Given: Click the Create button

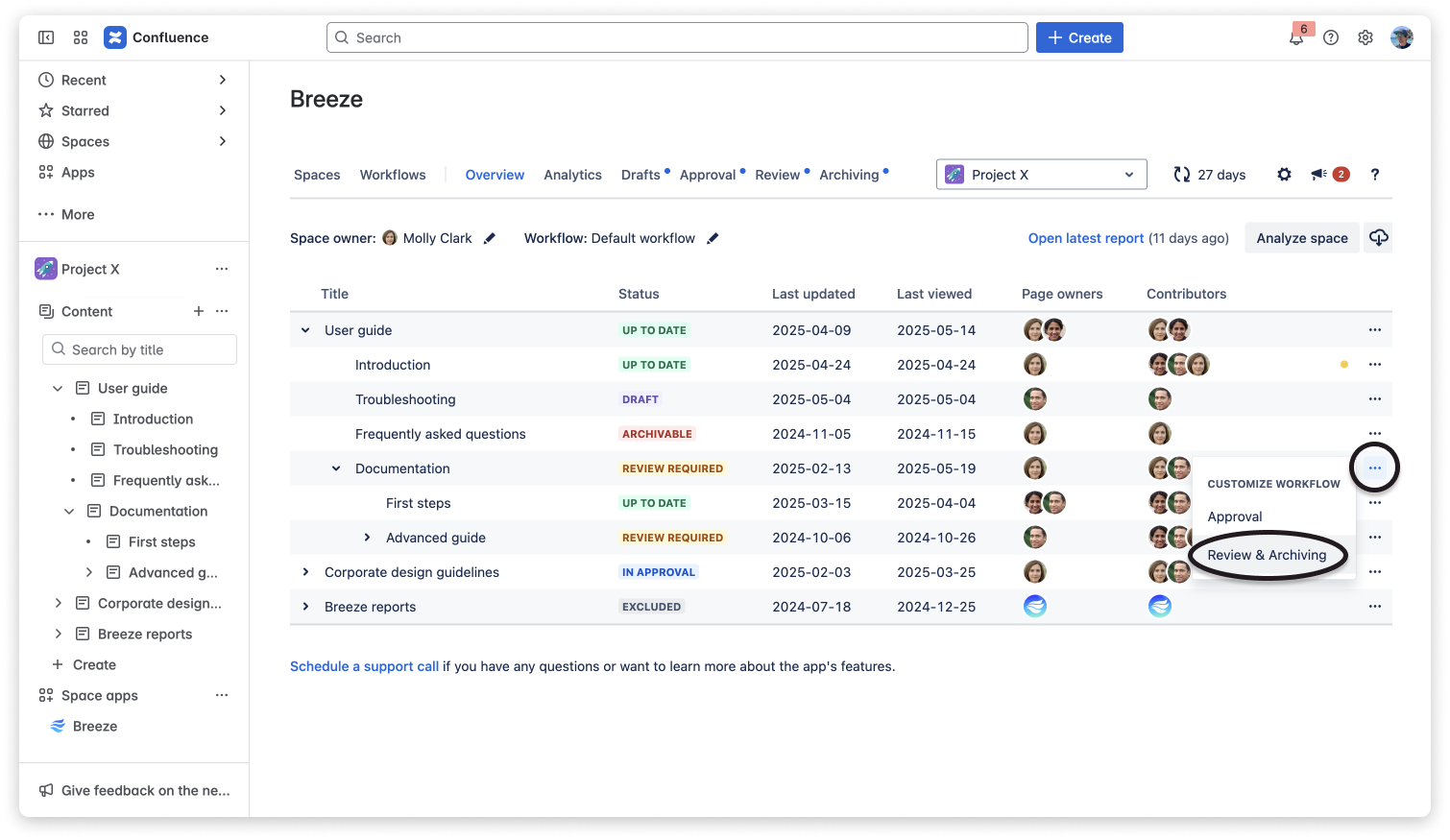Looking at the screenshot, I should 1079,37.
